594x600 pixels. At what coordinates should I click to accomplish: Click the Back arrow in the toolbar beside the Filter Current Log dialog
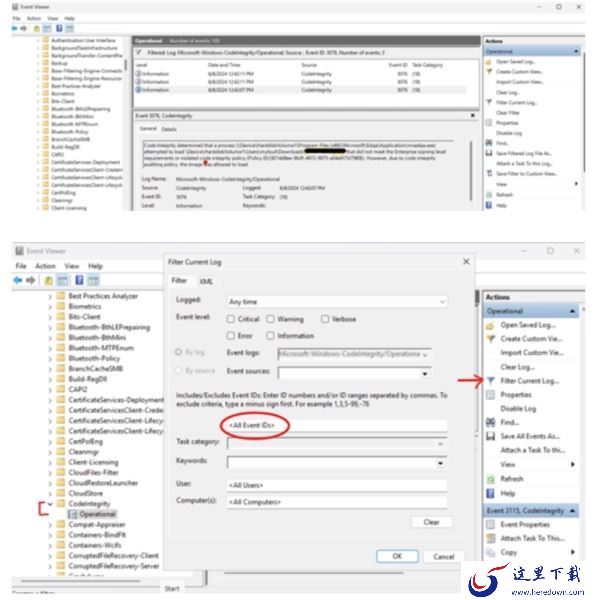pos(17,280)
